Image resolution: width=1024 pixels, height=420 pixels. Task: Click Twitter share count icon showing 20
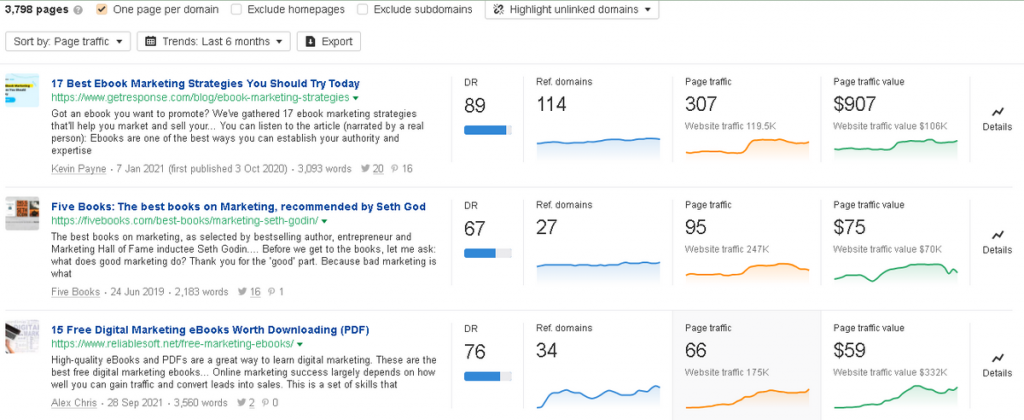(365, 169)
